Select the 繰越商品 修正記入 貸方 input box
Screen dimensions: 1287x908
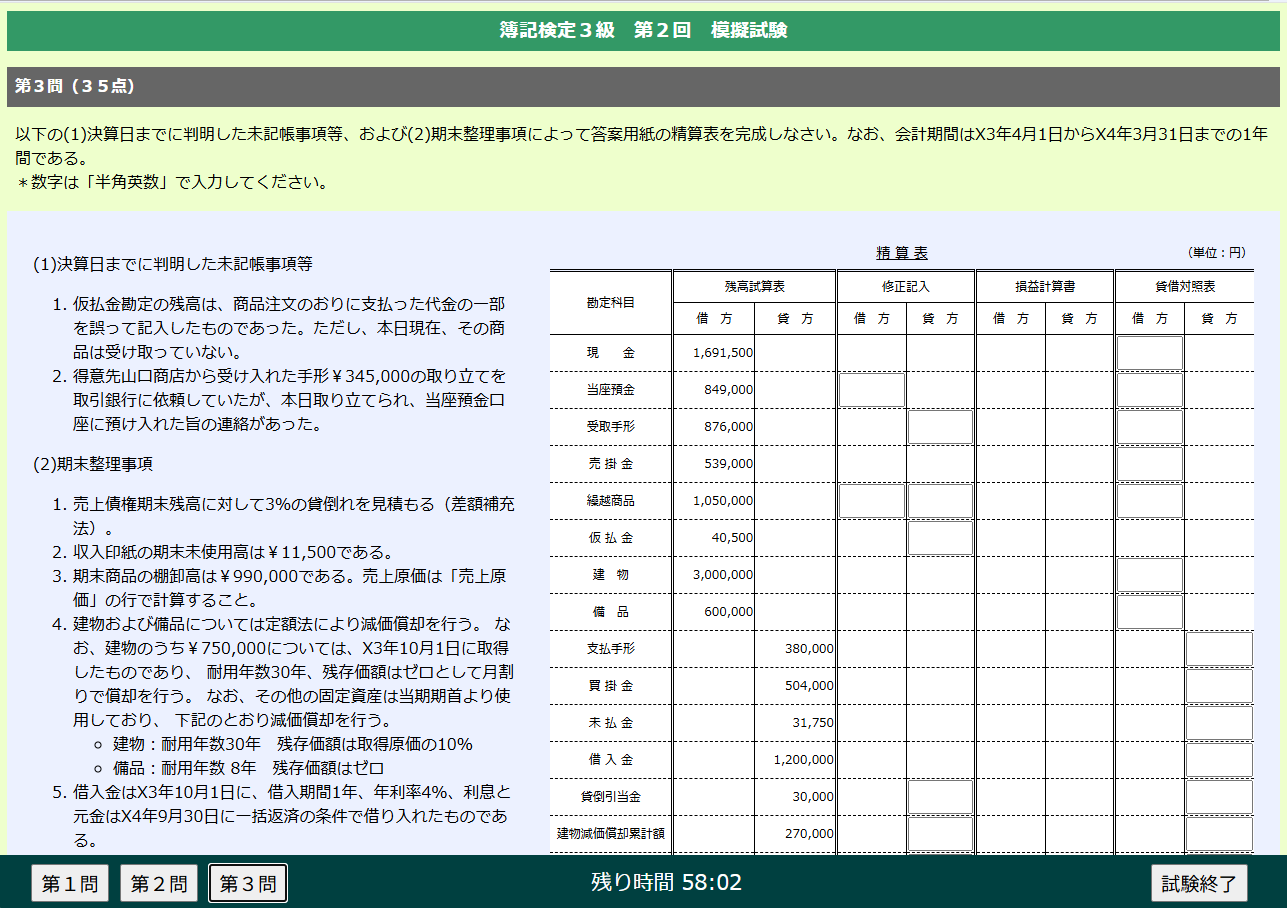click(940, 500)
